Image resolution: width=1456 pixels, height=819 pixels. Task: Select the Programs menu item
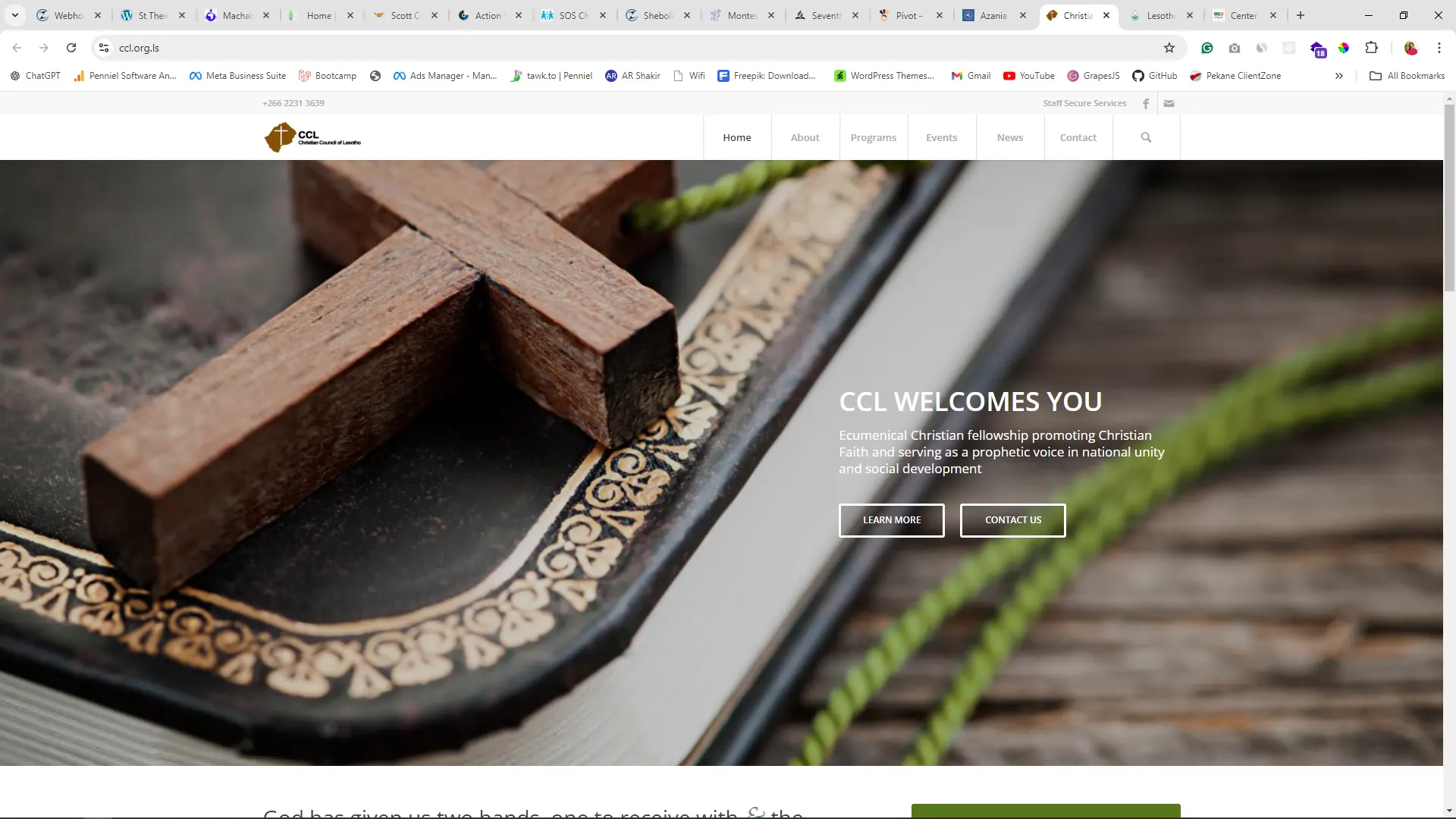click(874, 137)
